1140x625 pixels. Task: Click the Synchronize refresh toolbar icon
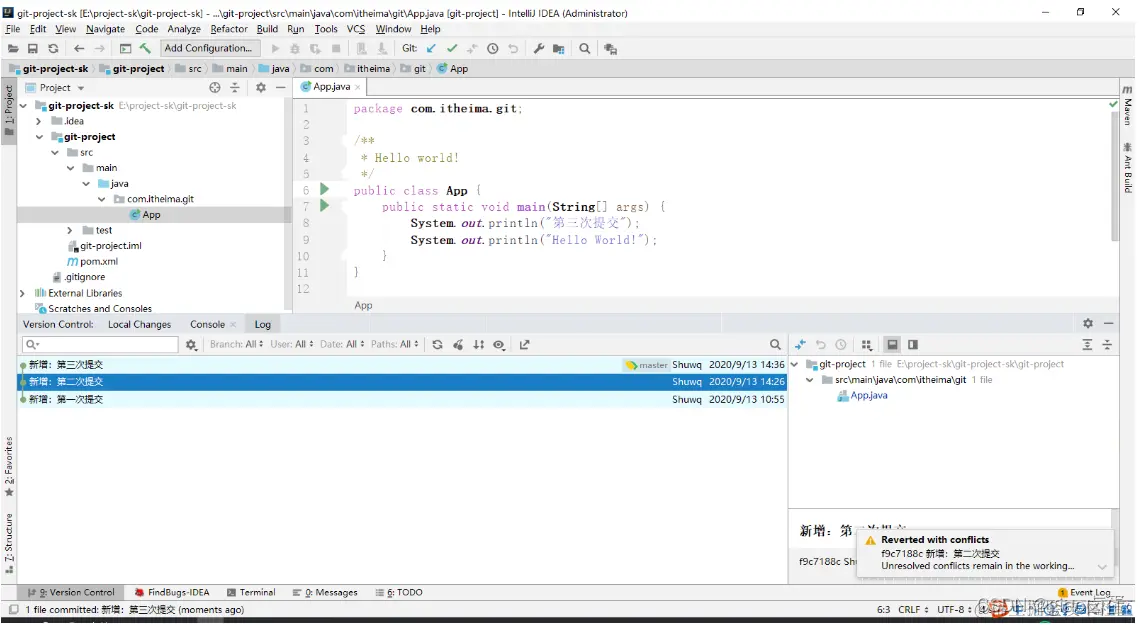pos(53,49)
